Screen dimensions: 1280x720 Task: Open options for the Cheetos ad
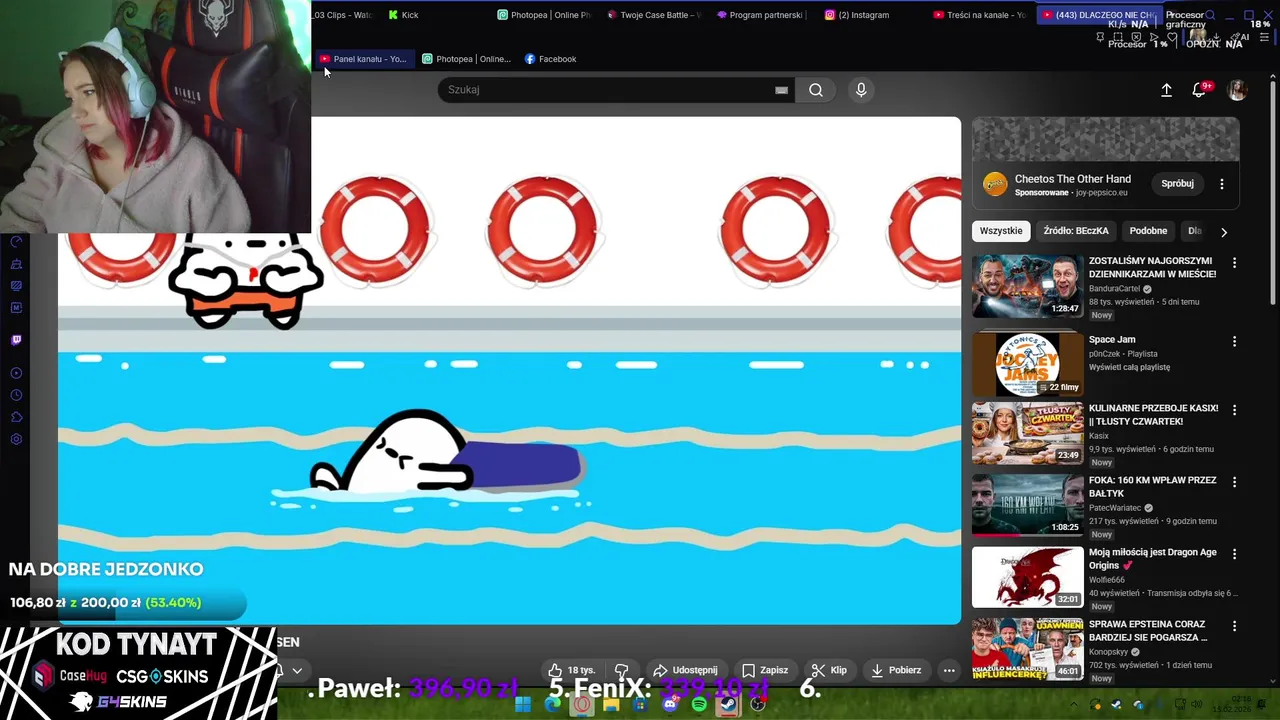(1222, 184)
